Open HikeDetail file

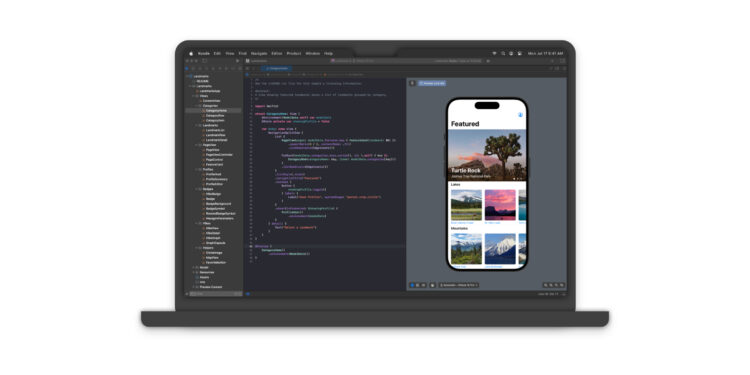pyautogui.click(x=213, y=233)
